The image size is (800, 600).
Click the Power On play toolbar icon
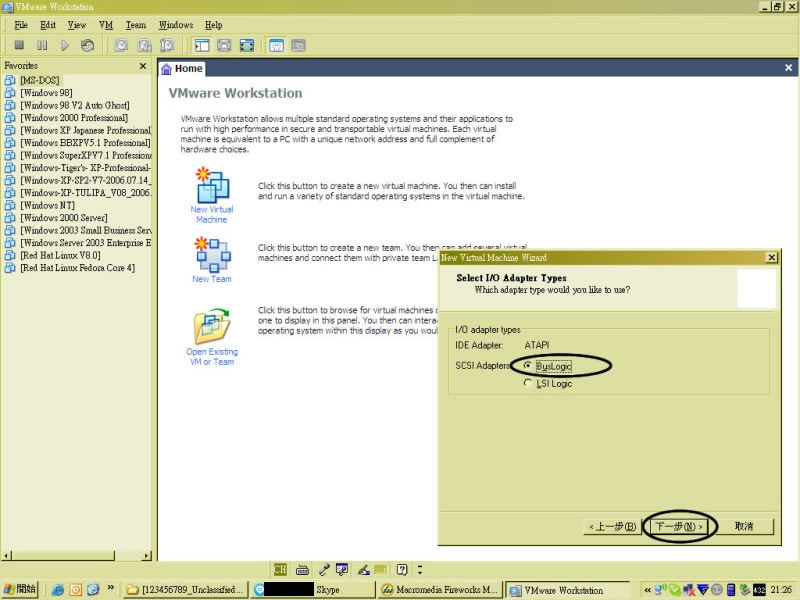pos(65,45)
